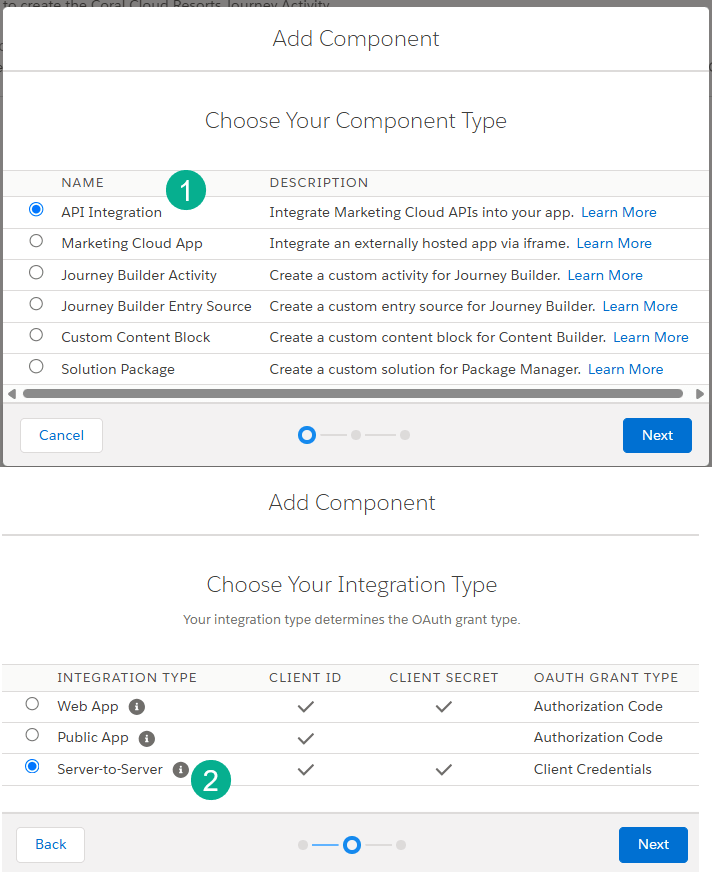Click 'Client Credentials' grant type cell
The width and height of the screenshot is (712, 872).
(592, 769)
